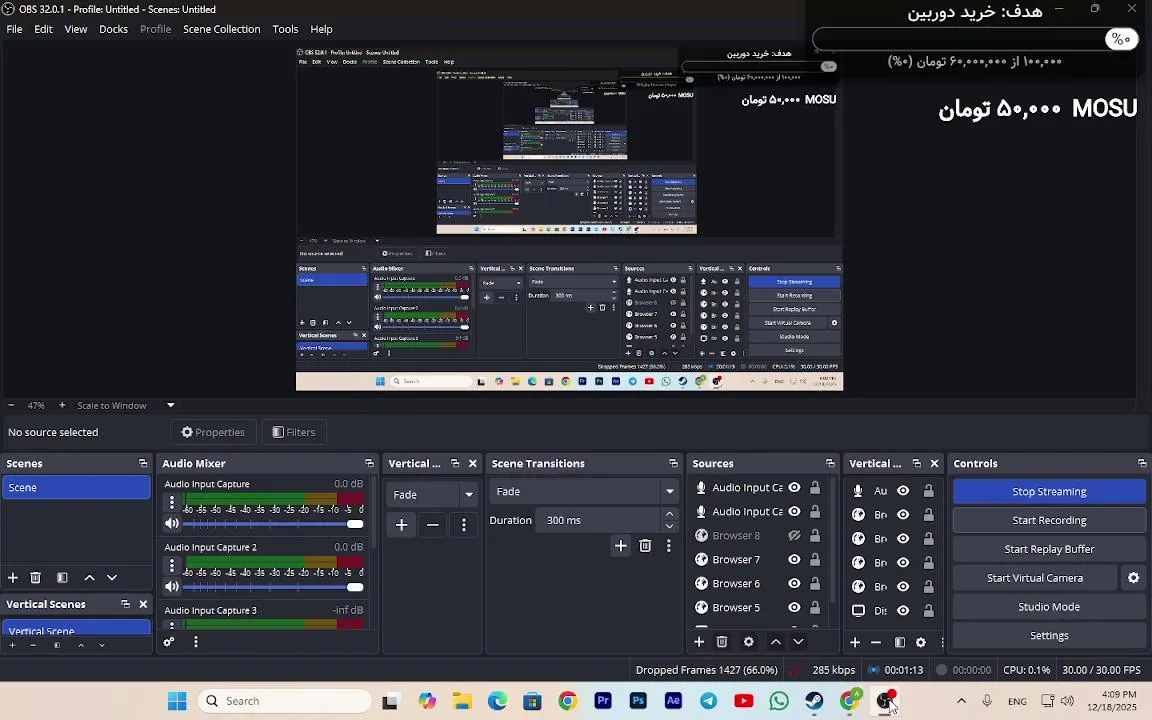
Task: Open advanced audio properties gear in Audio Mixer
Action: click(169, 641)
